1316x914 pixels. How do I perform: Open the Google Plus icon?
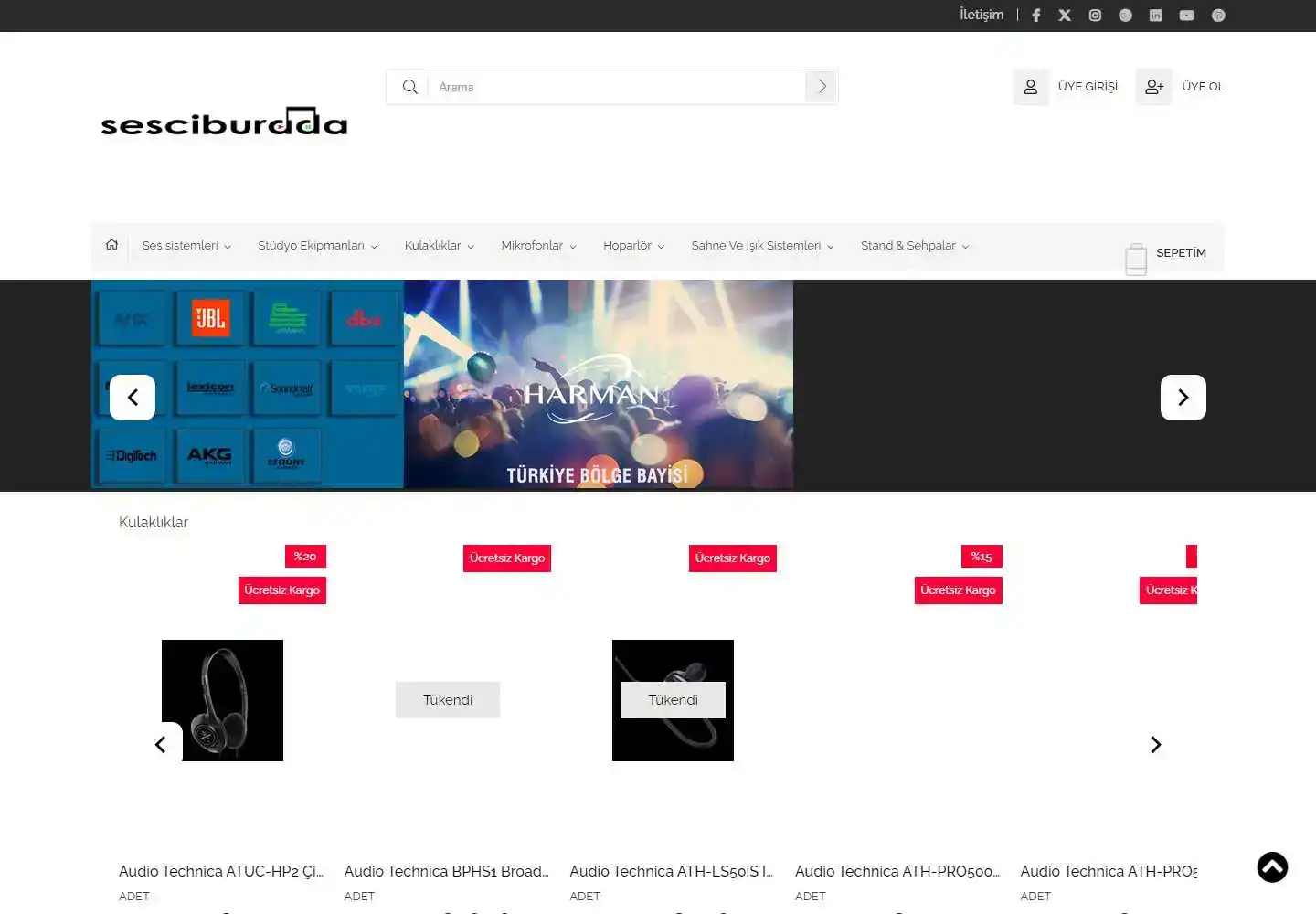click(x=1125, y=16)
